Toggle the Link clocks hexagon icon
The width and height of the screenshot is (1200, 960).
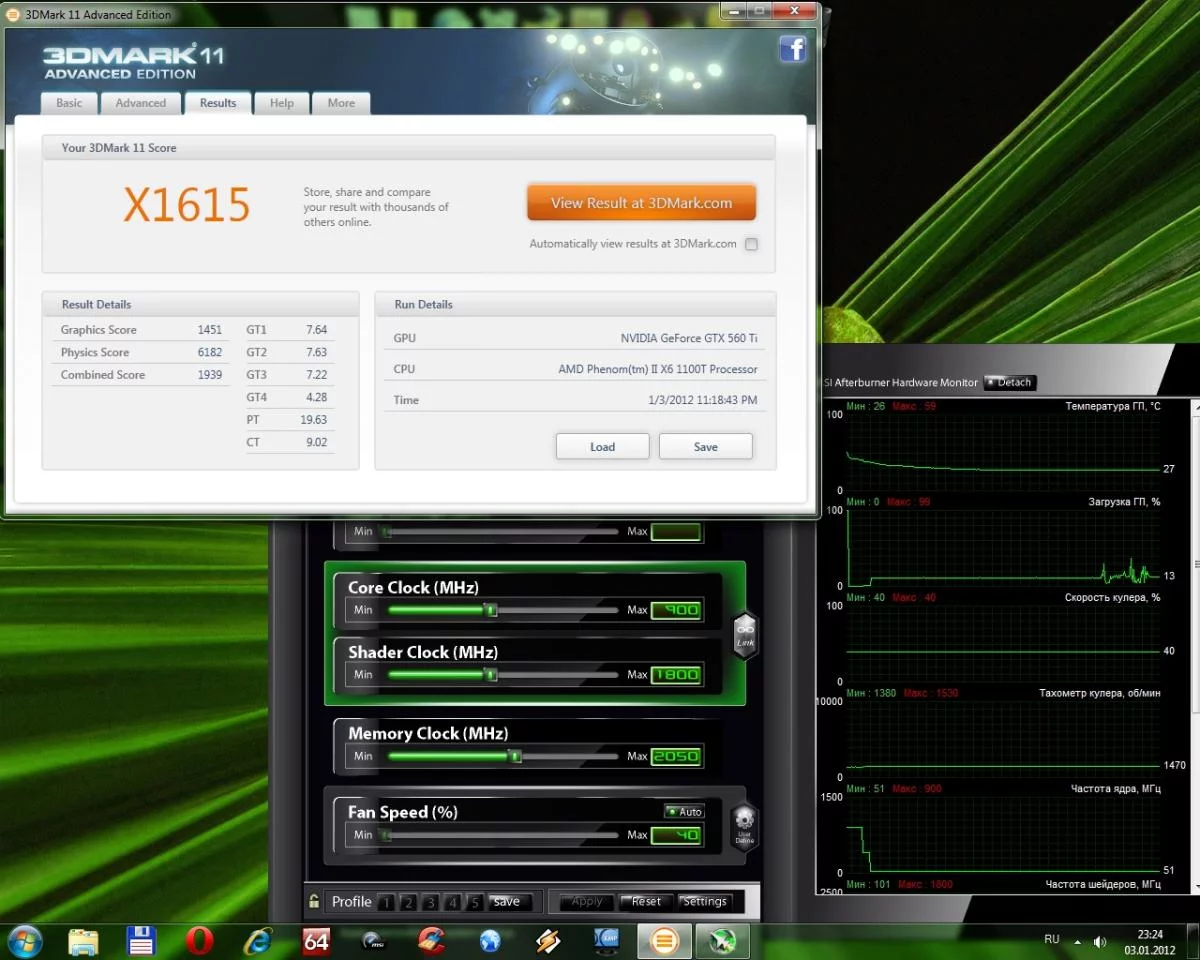click(745, 632)
